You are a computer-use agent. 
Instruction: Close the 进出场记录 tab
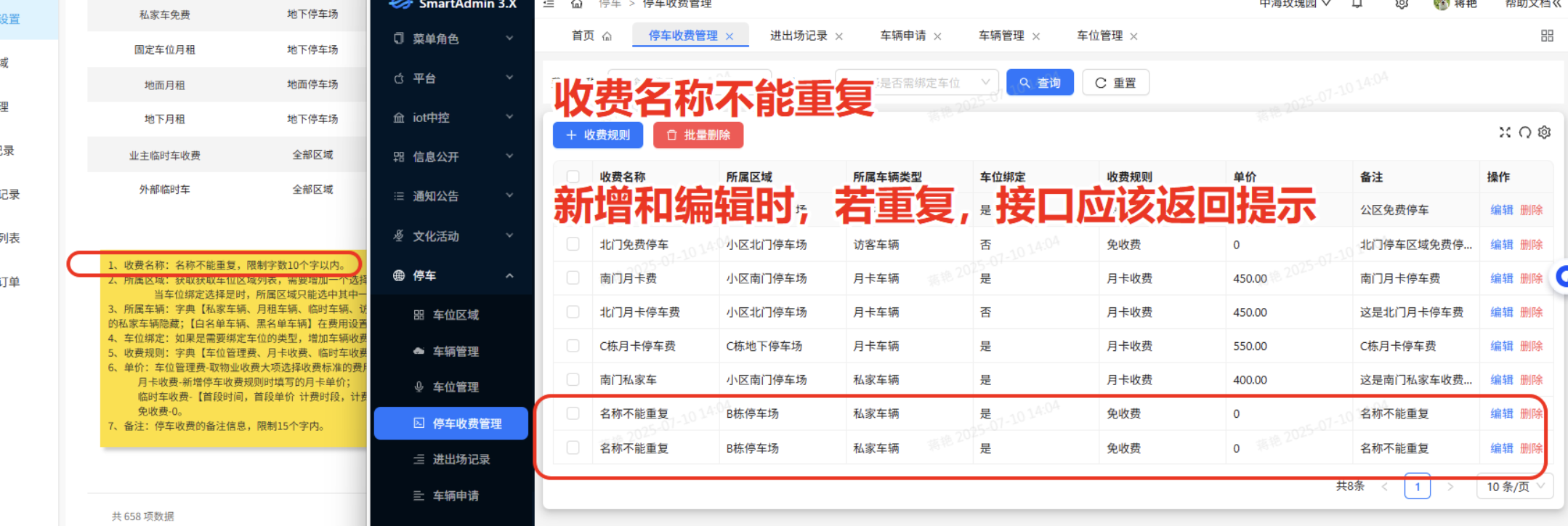click(x=839, y=36)
